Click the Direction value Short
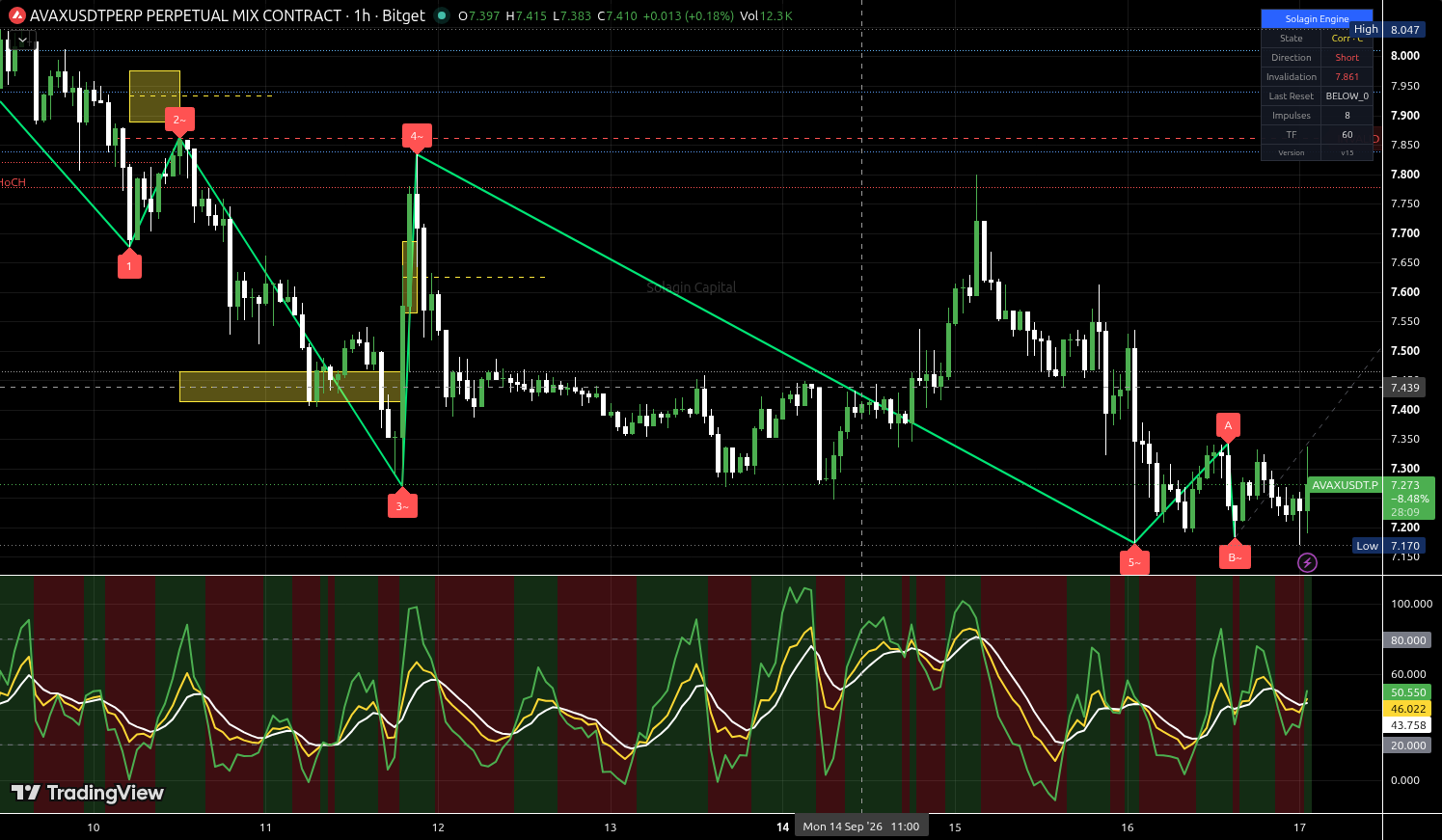The image size is (1442, 840). click(1347, 58)
